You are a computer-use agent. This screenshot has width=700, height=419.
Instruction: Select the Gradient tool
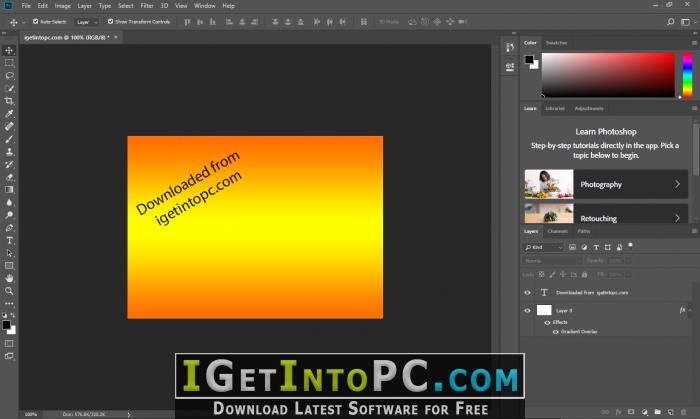coord(9,190)
